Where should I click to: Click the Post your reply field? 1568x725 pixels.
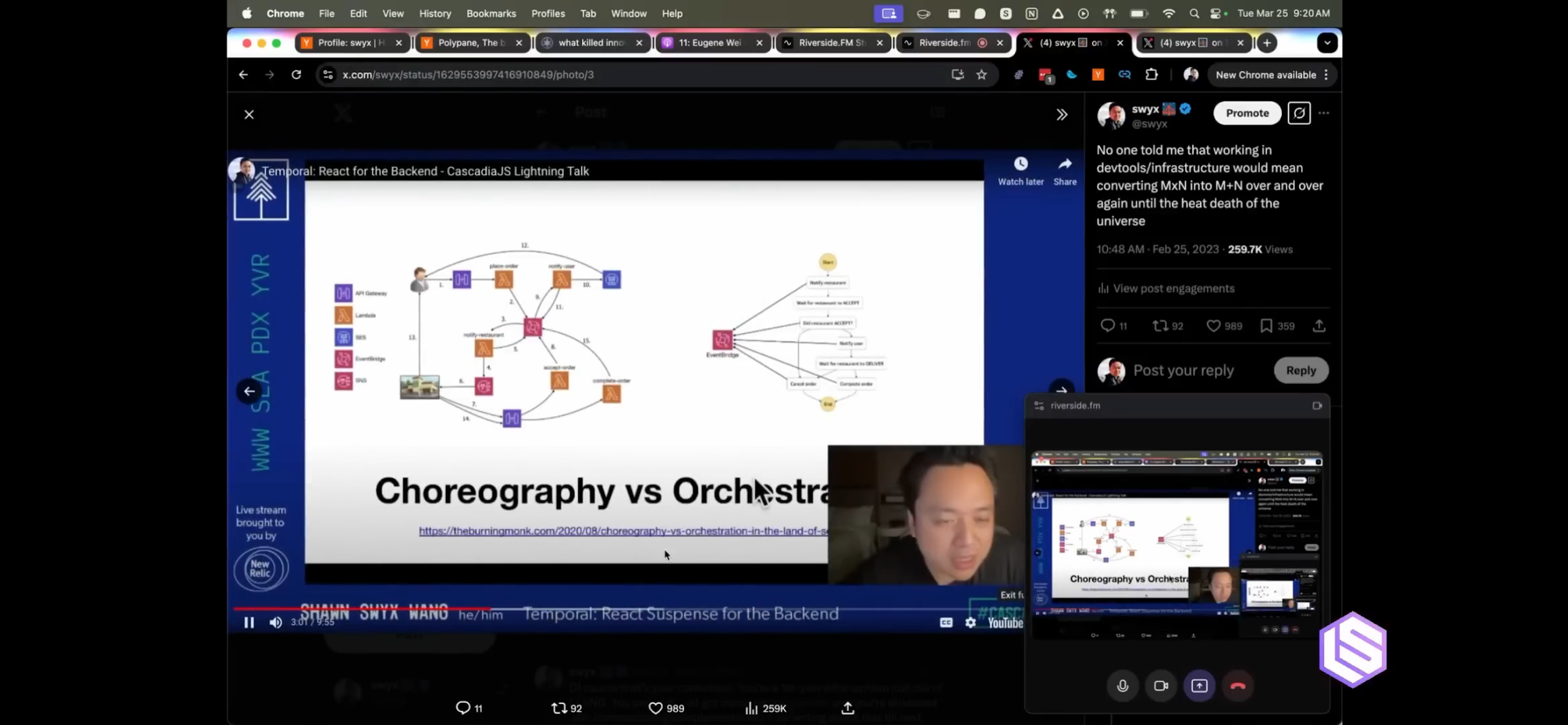click(x=1183, y=370)
